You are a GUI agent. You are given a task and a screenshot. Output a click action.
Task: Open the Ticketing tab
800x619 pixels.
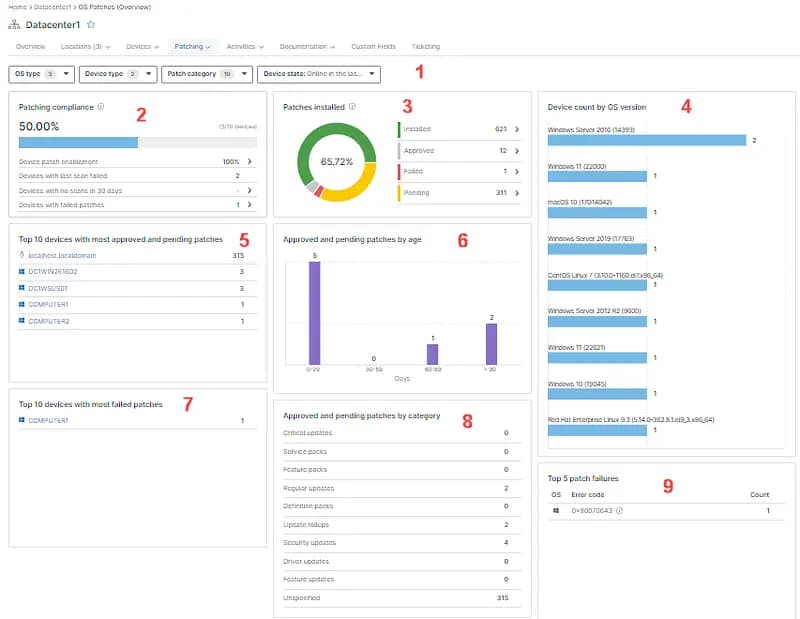427,45
